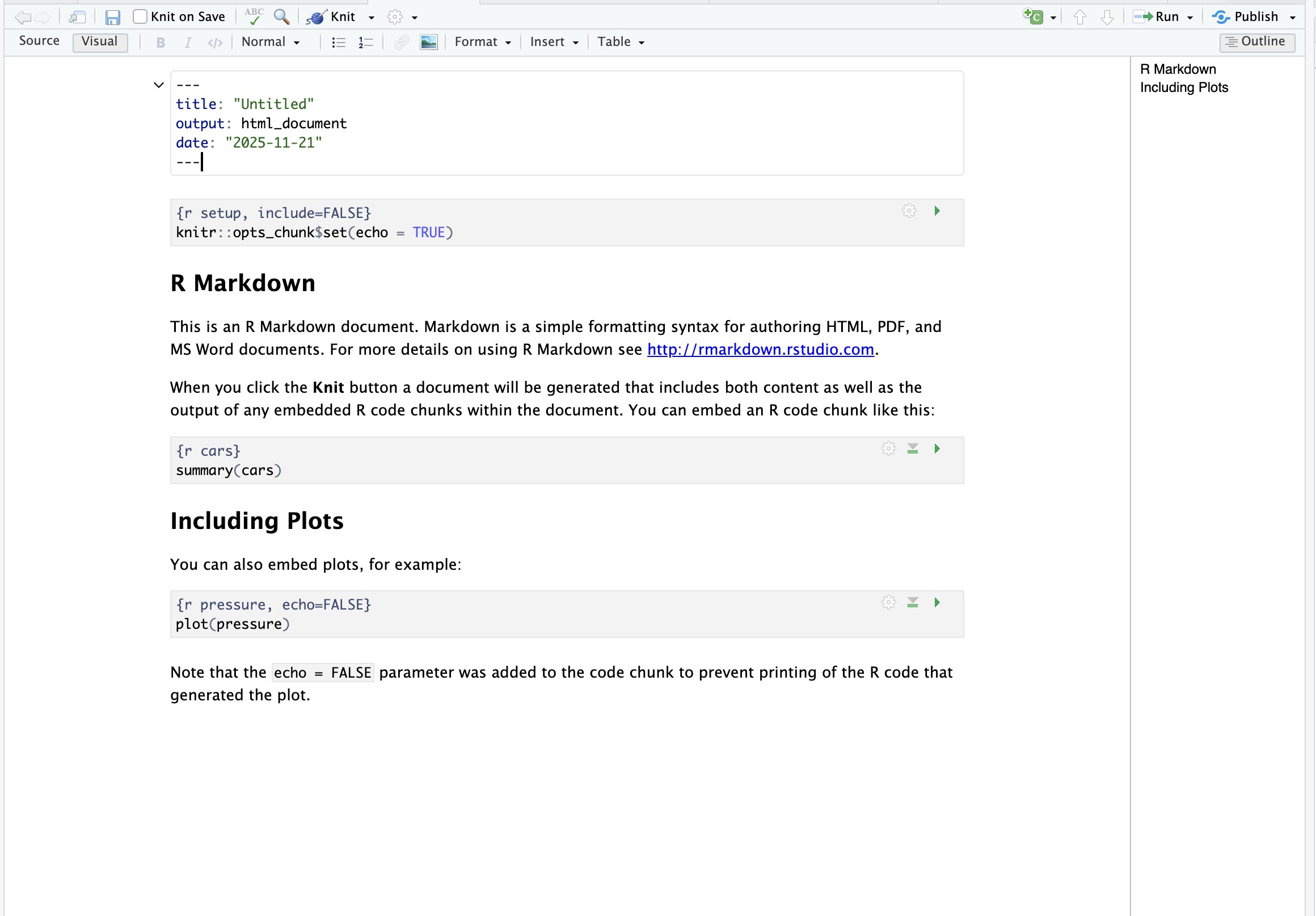The width and height of the screenshot is (1316, 916).
Task: Run spell check on document
Action: 254,16
